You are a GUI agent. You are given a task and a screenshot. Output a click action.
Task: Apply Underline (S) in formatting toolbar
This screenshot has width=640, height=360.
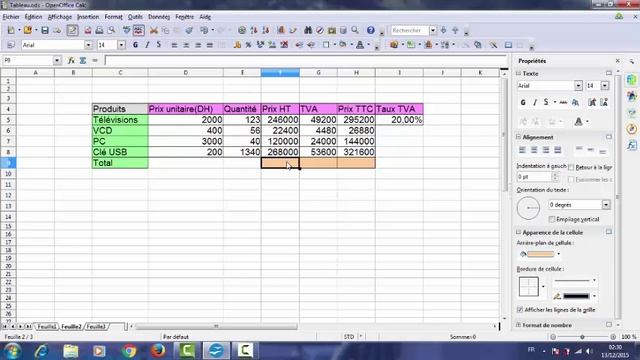coord(159,45)
